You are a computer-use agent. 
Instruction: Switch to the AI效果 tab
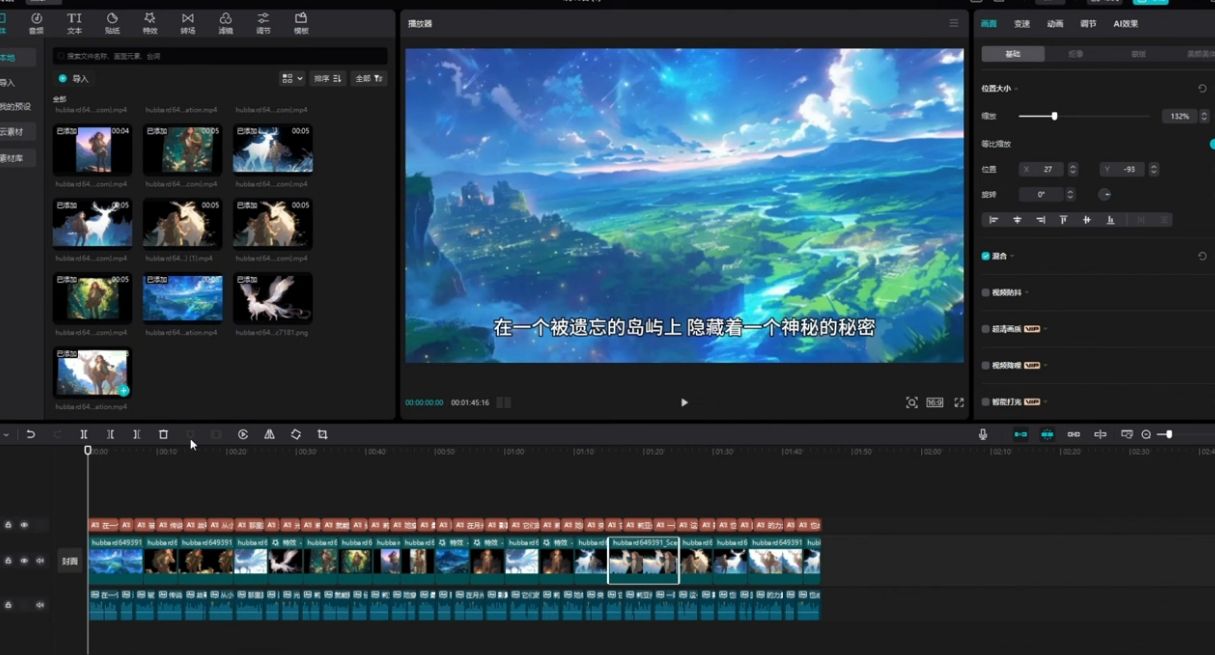coord(1128,23)
